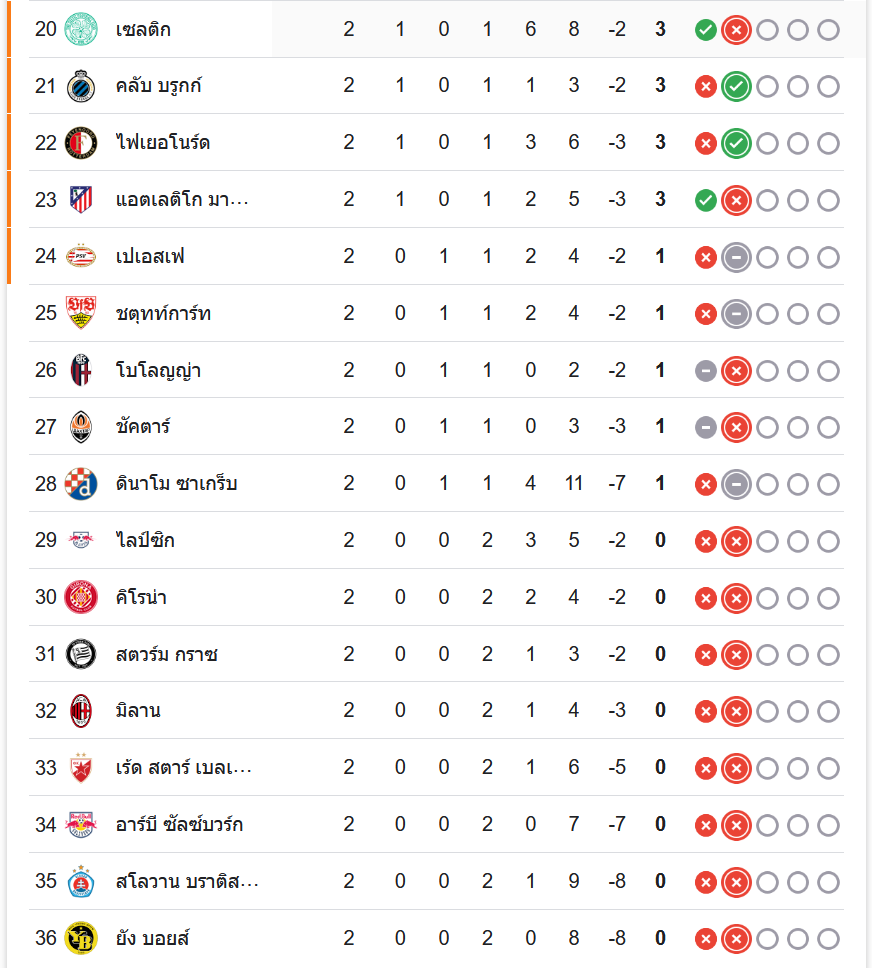Click the อาร์บี ซัลซ์บวร์ก team name
The height and width of the screenshot is (968, 872).
click(x=179, y=825)
